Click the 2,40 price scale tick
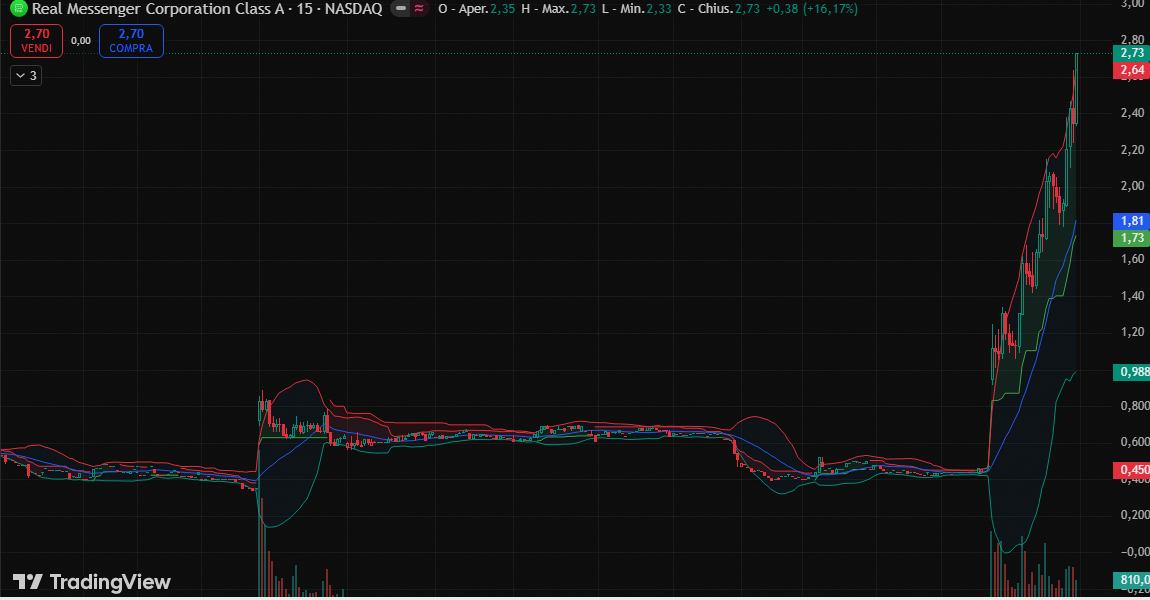The height and width of the screenshot is (600, 1150). point(1132,112)
